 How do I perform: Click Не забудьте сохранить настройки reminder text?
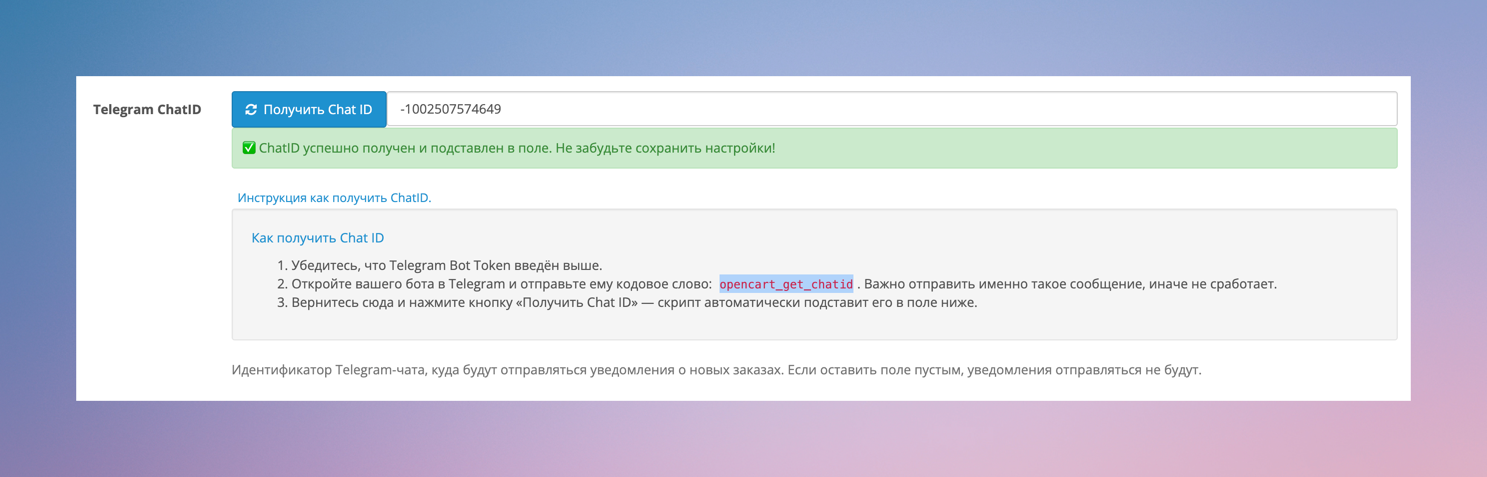tap(665, 148)
